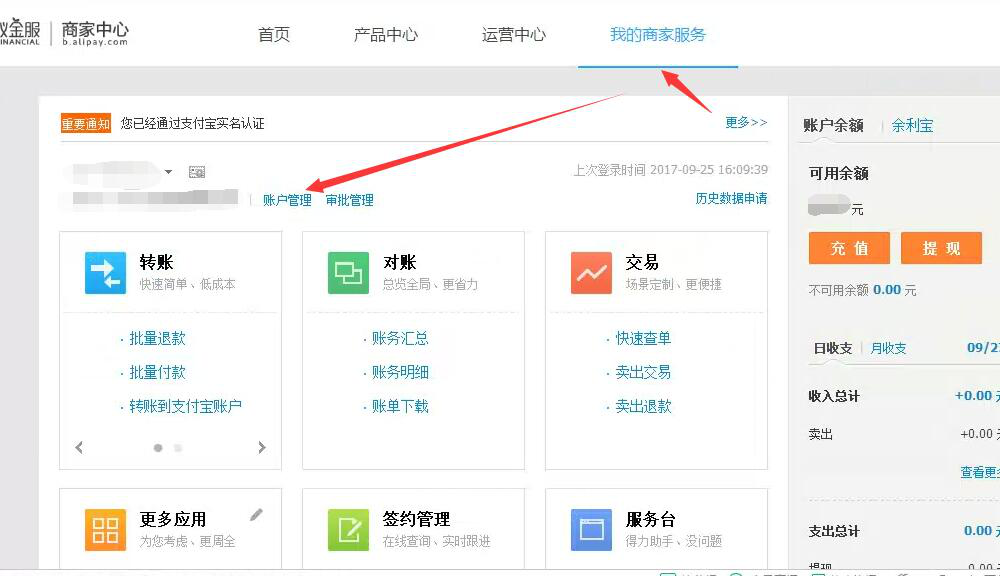Image resolution: width=1000 pixels, height=576 pixels.
Task: Switch to 产品中心 navigation tab
Action: coord(386,34)
